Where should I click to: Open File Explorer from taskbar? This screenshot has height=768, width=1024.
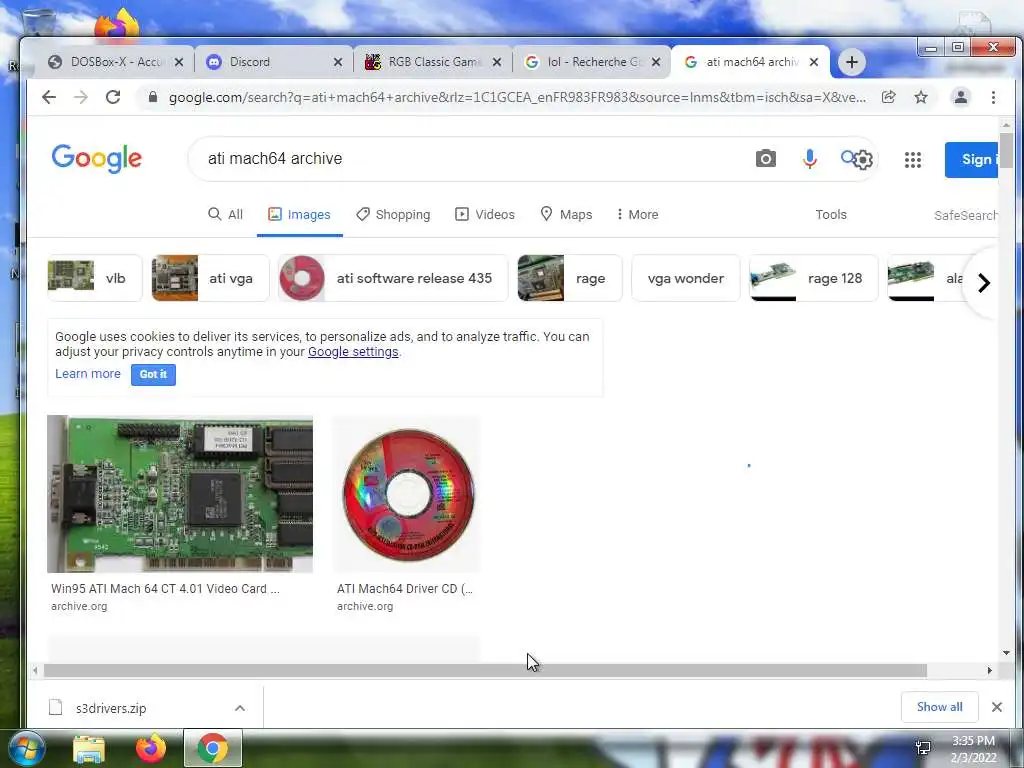coord(89,749)
